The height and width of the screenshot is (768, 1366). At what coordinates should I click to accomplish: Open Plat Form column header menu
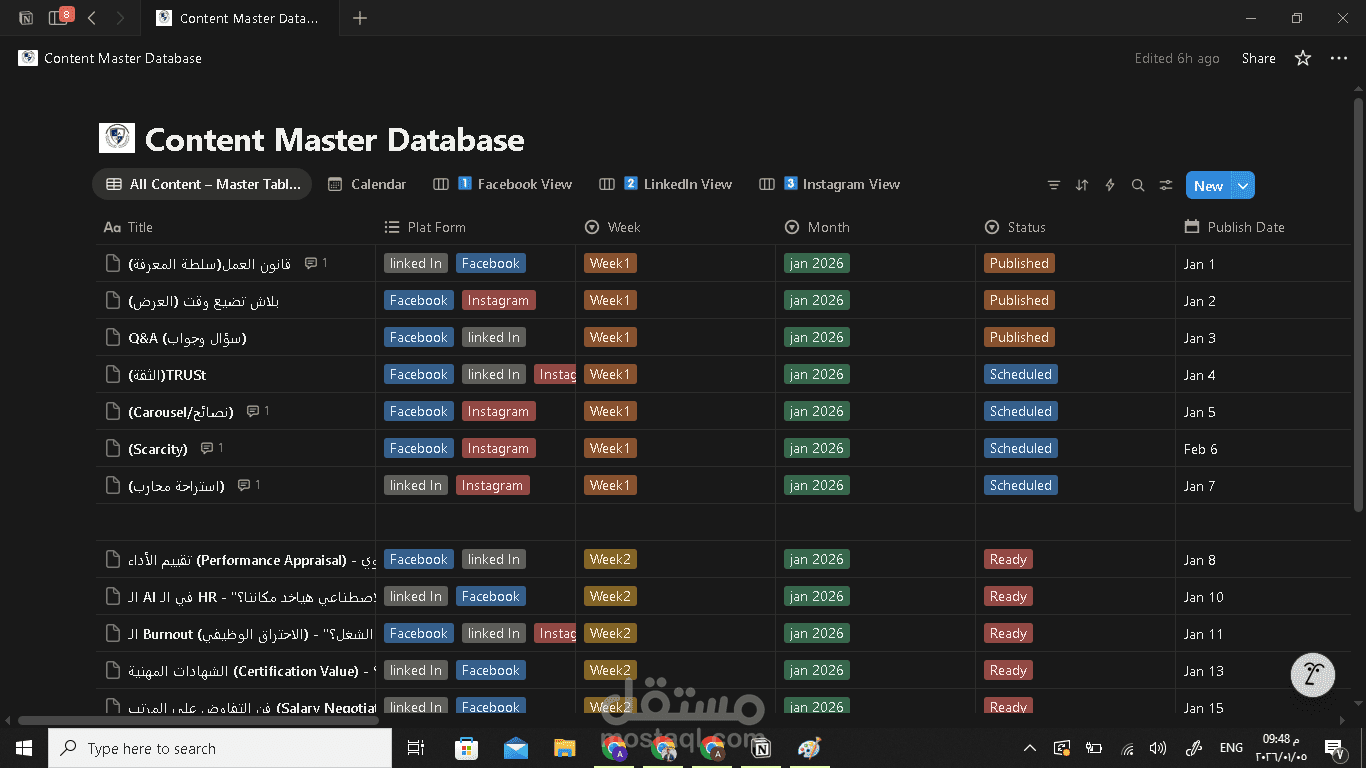[475, 227]
